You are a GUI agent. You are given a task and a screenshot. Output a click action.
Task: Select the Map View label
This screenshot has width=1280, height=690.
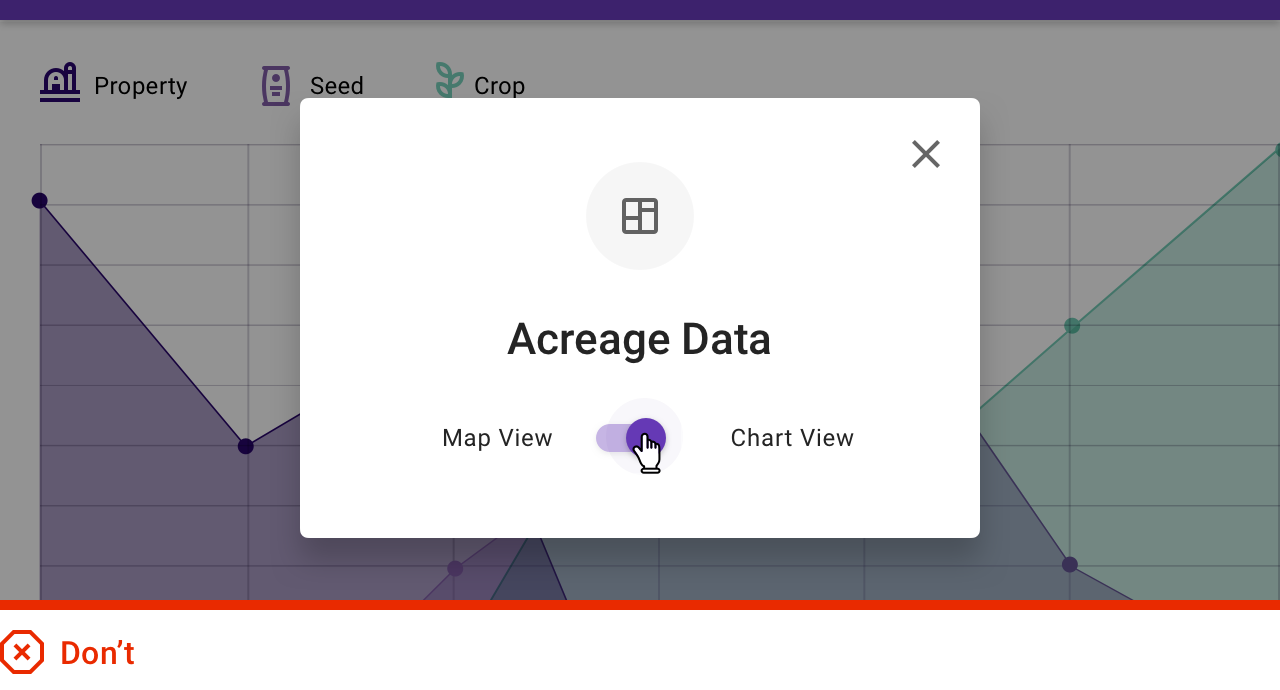(x=497, y=438)
